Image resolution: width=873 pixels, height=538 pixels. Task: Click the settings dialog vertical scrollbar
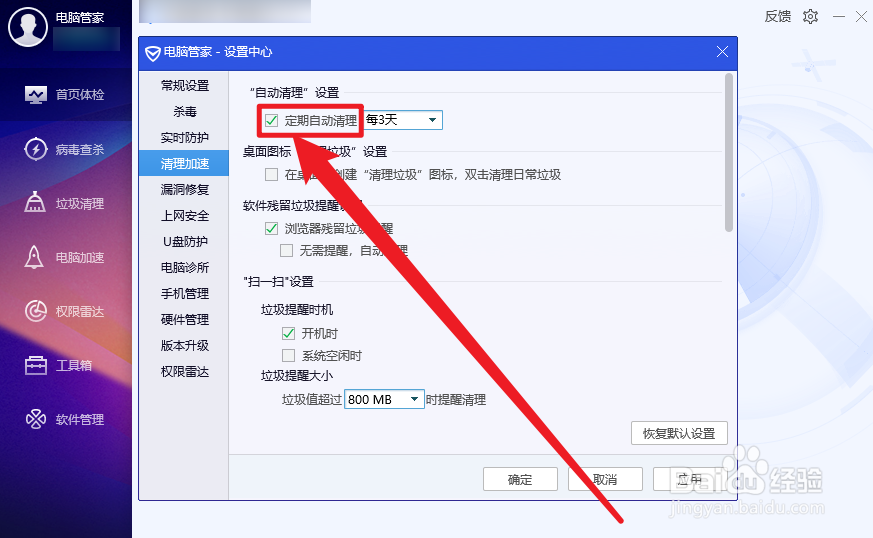(x=729, y=153)
